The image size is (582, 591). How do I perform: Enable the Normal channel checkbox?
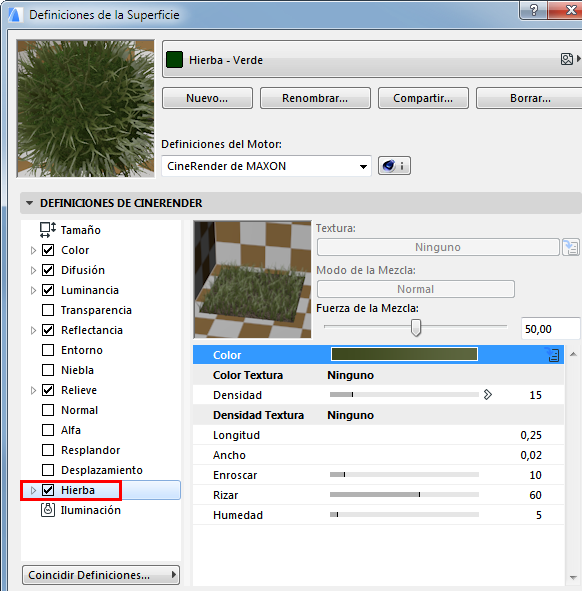tap(48, 410)
